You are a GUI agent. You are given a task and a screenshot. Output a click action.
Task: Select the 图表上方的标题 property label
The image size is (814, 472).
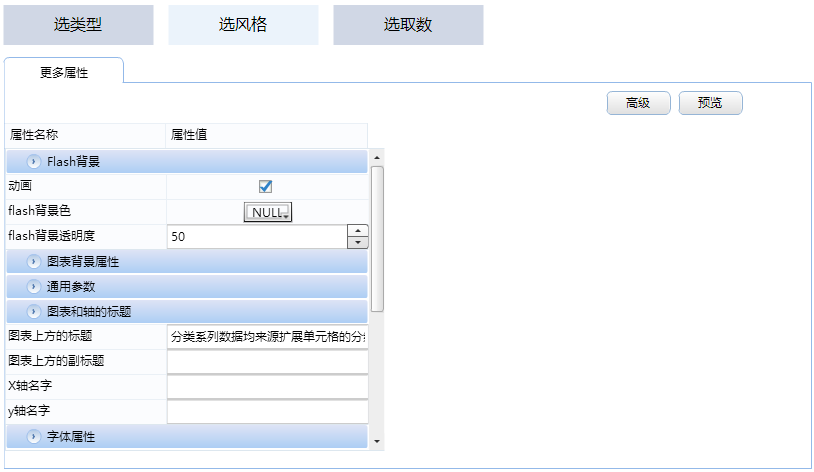click(x=50, y=335)
